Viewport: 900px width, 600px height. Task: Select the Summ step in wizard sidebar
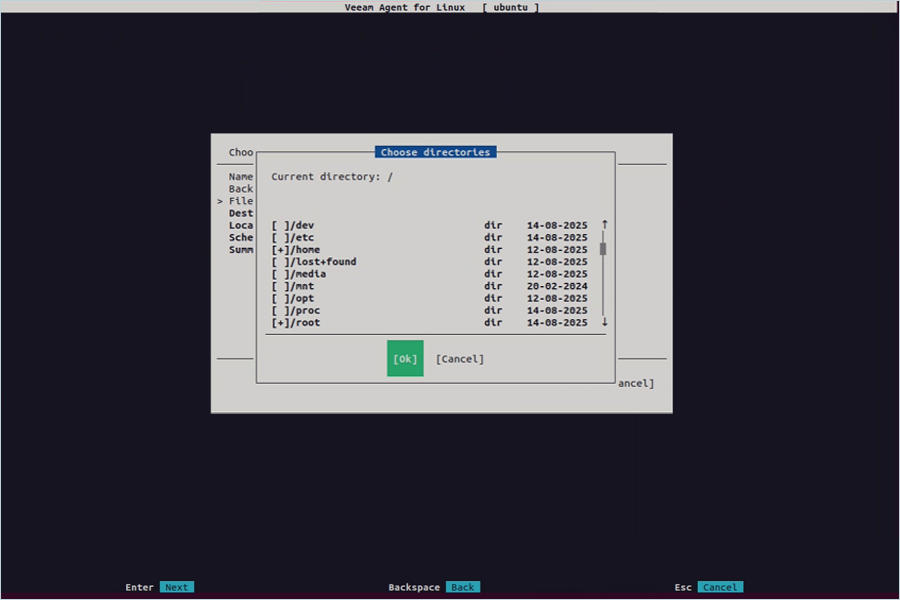tap(240, 249)
